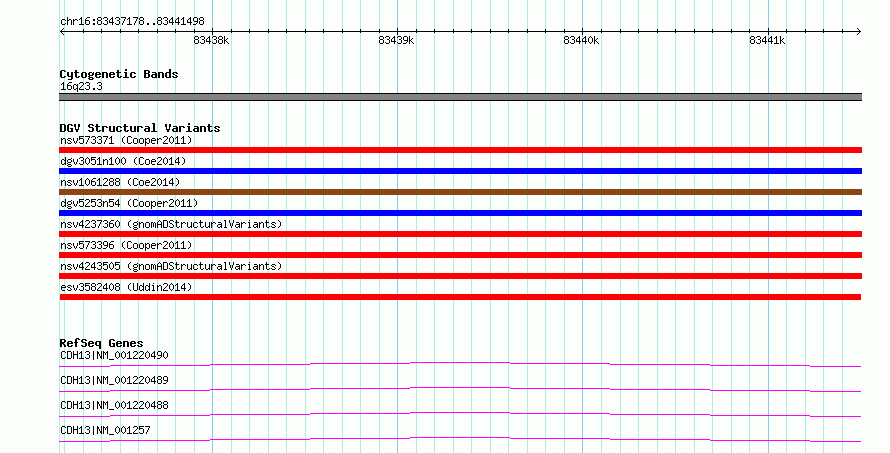This screenshot has height=453, width=890.
Task: Click the 83439k ruler tick label
Action: pos(396,40)
